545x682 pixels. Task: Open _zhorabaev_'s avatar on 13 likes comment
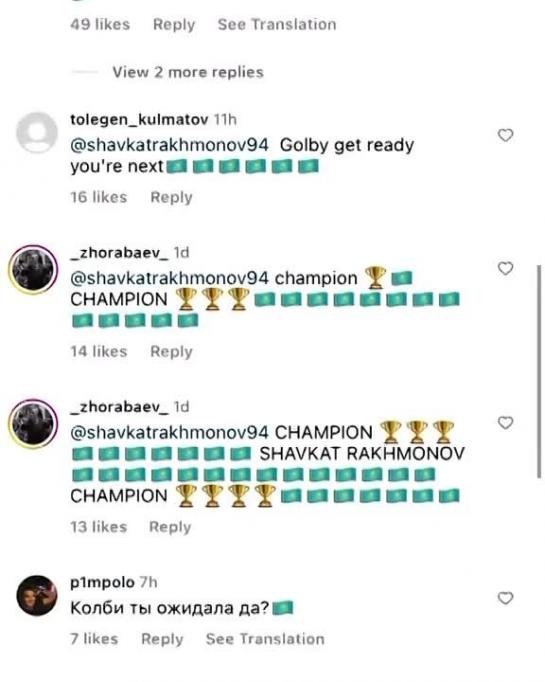point(33,424)
